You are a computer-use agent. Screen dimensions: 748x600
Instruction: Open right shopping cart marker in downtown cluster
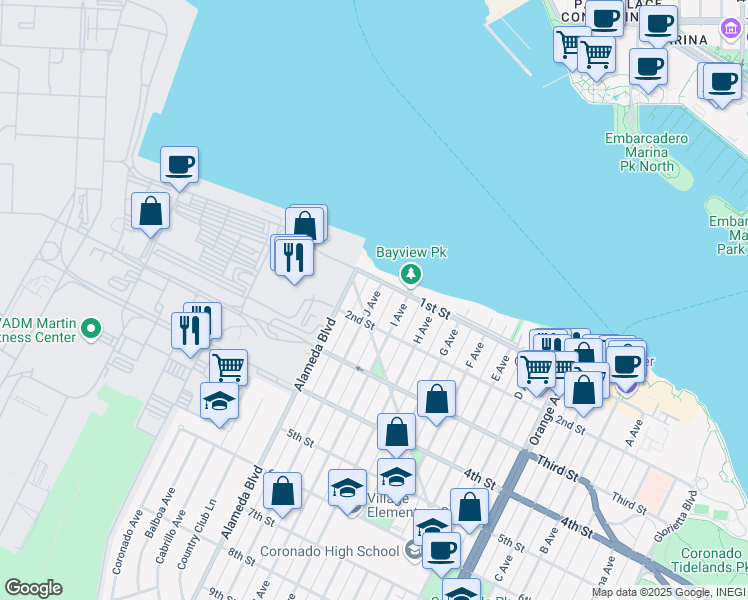pyautogui.click(x=596, y=57)
